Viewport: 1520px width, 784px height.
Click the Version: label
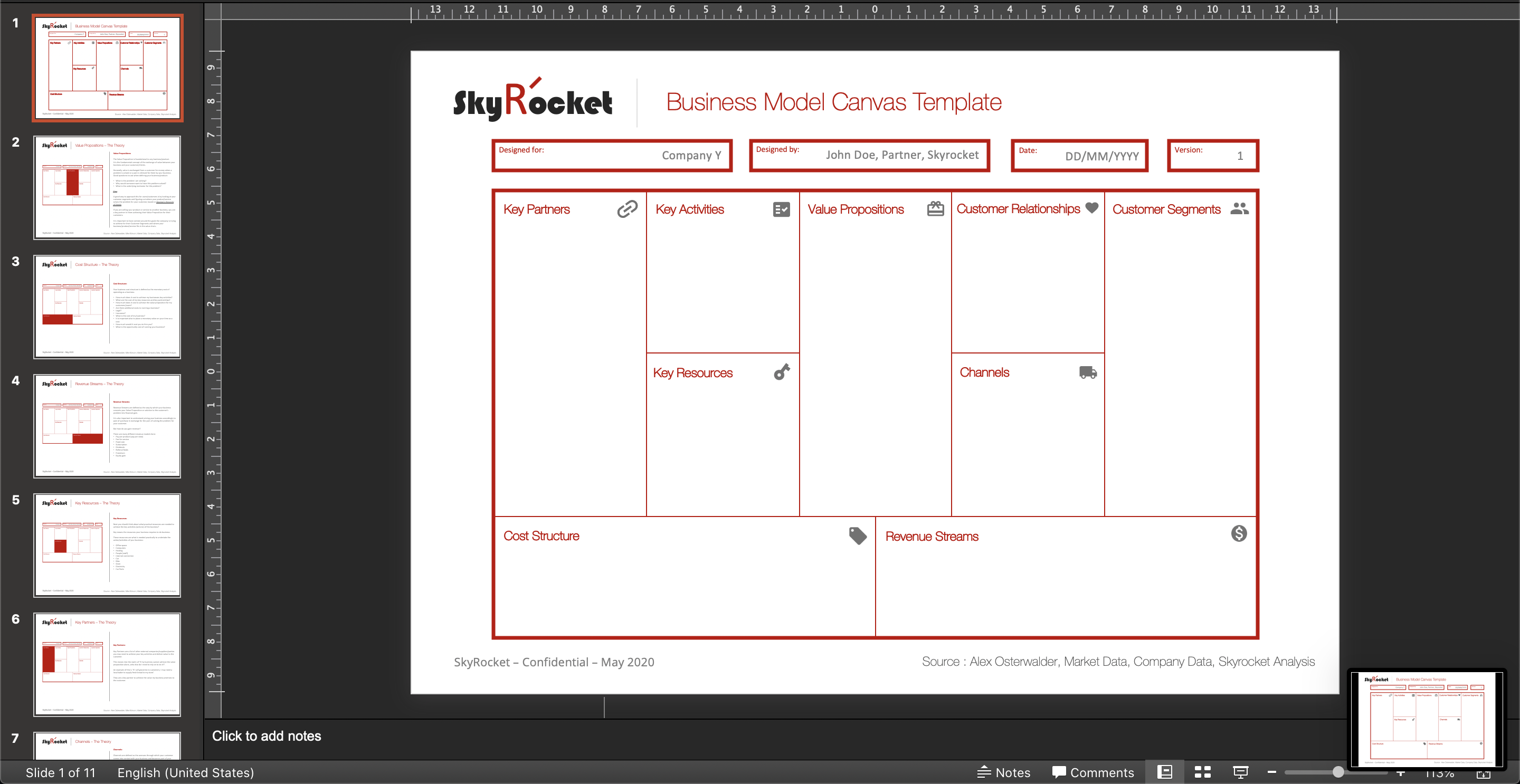[1188, 150]
